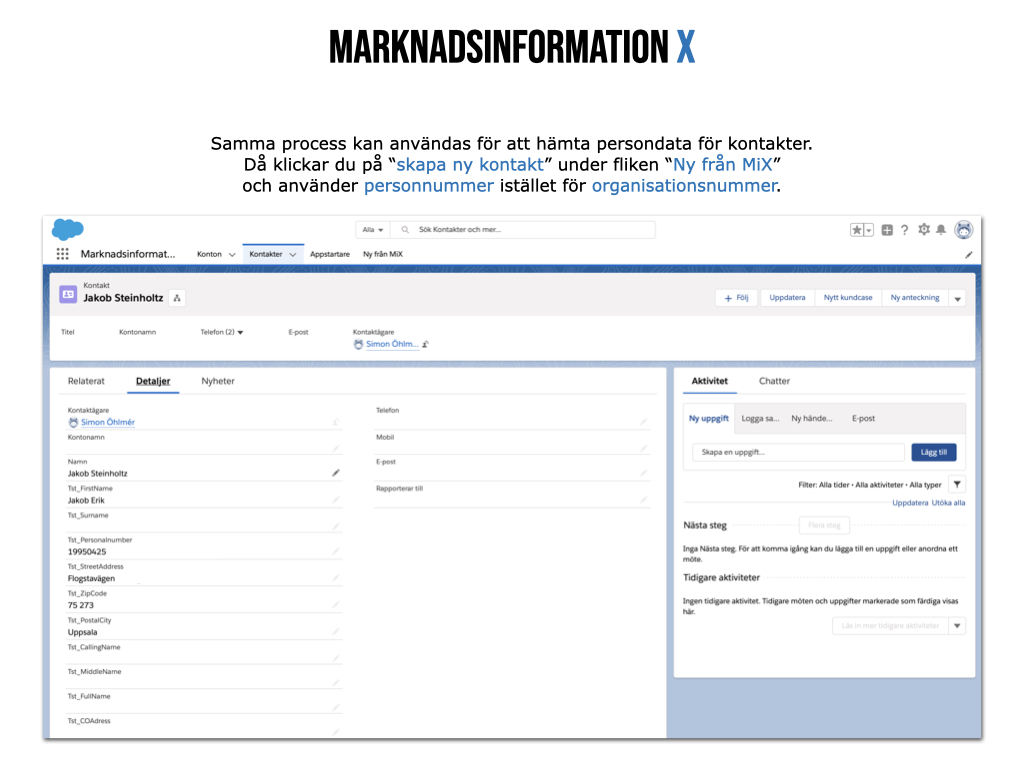Edit the Namn field pencil icon
1024x768 pixels.
(336, 472)
